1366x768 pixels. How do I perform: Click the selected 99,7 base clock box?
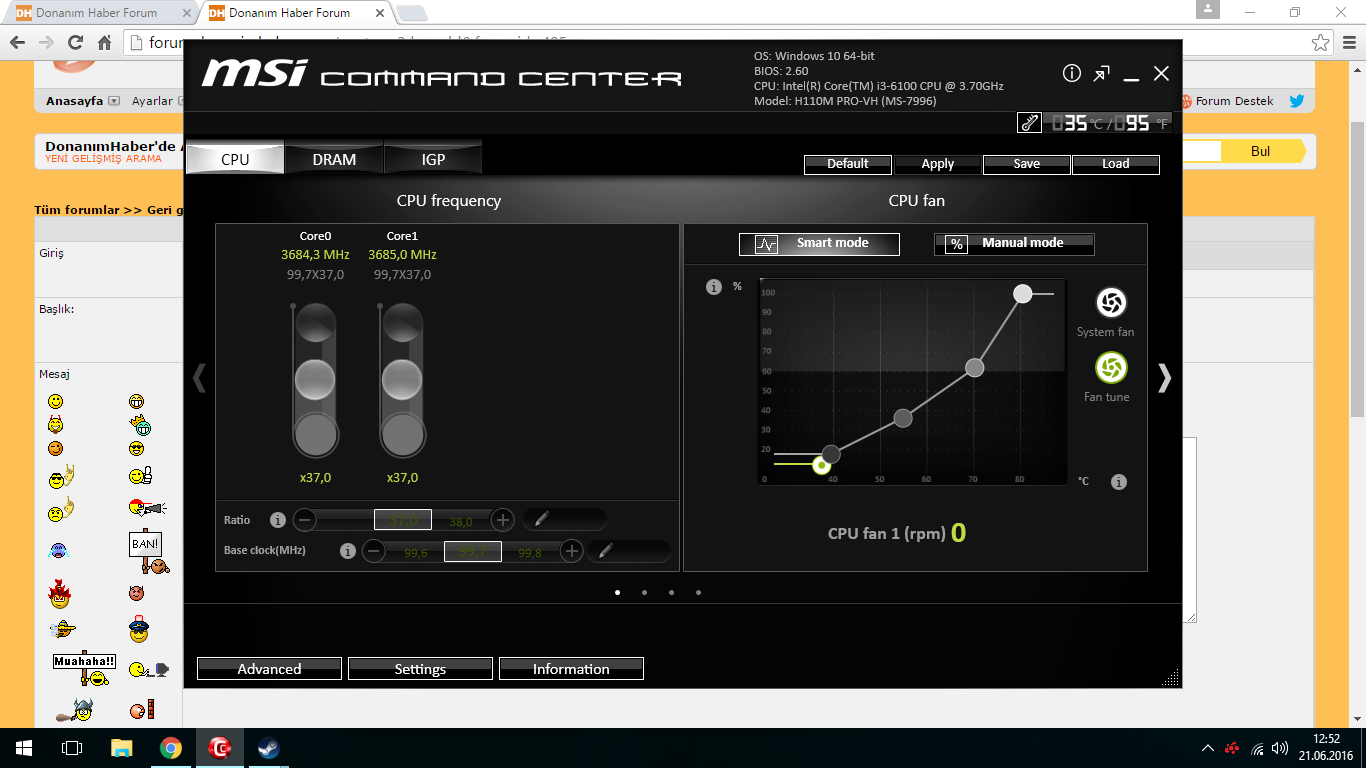(473, 551)
